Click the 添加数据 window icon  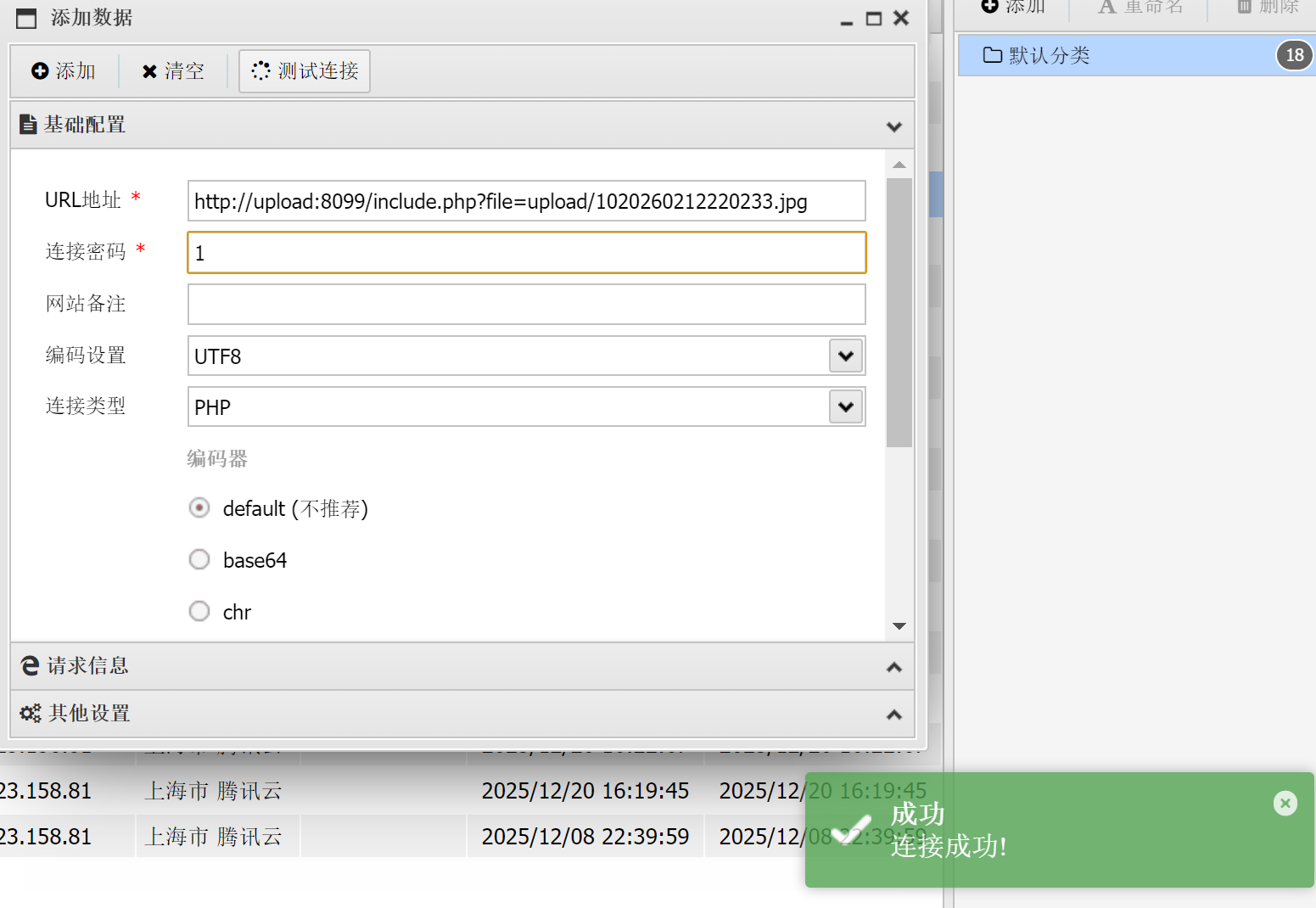pos(27,19)
